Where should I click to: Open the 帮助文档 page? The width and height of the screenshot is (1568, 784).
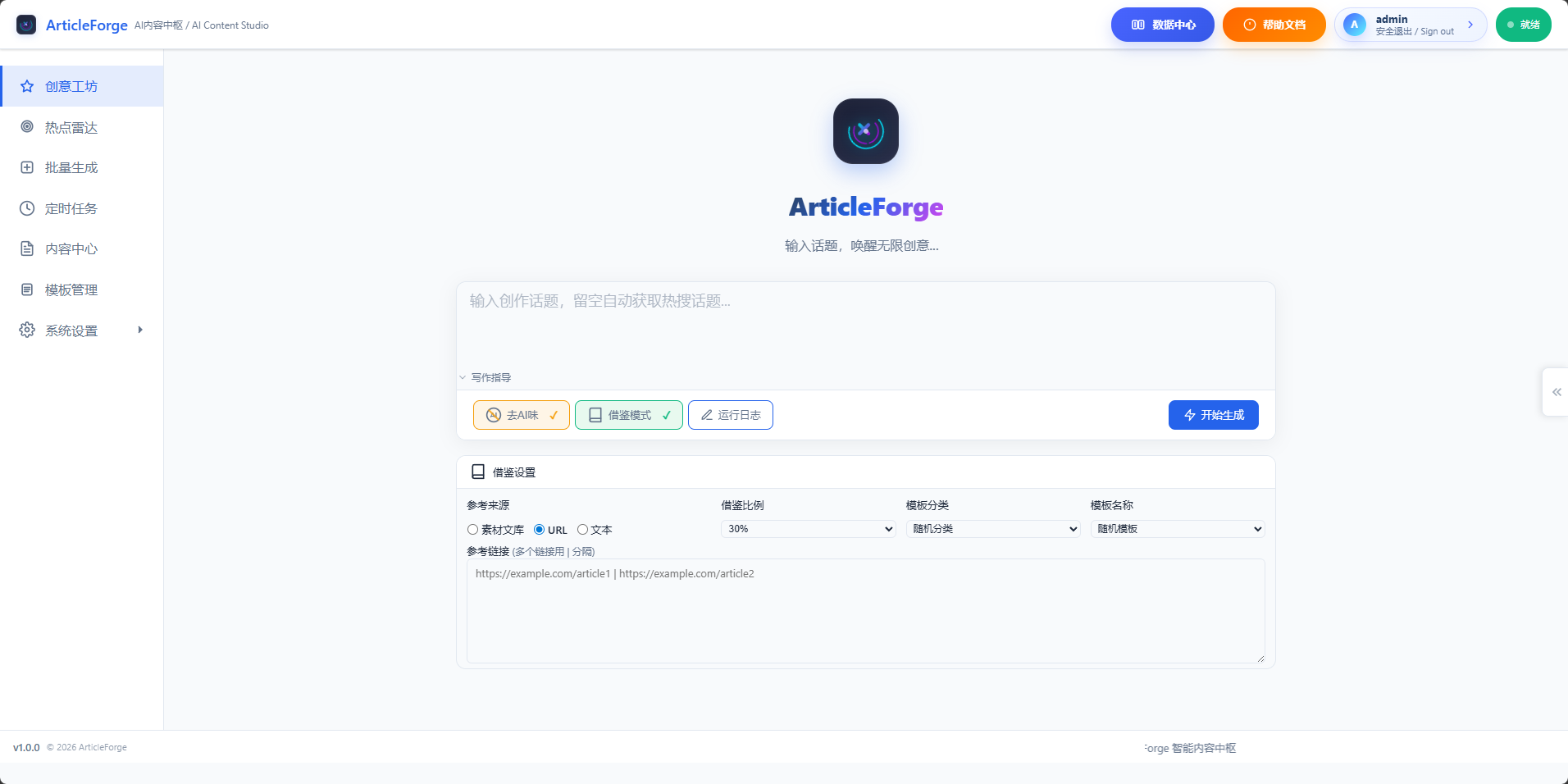(1274, 25)
